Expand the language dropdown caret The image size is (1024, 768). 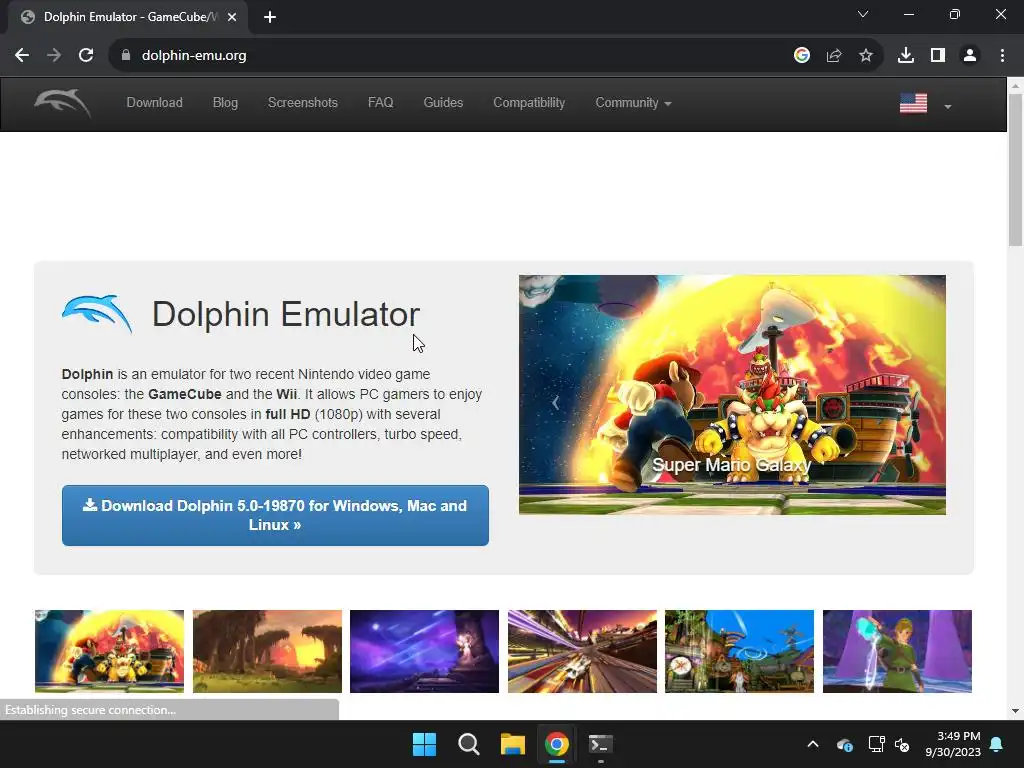(948, 106)
